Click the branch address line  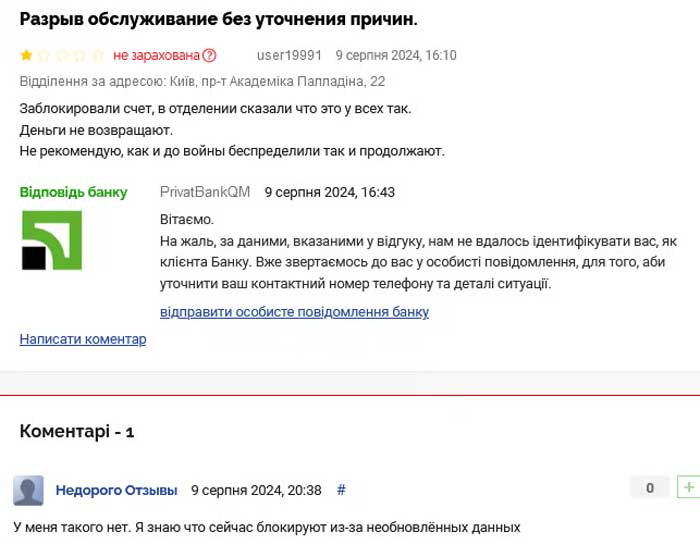202,81
